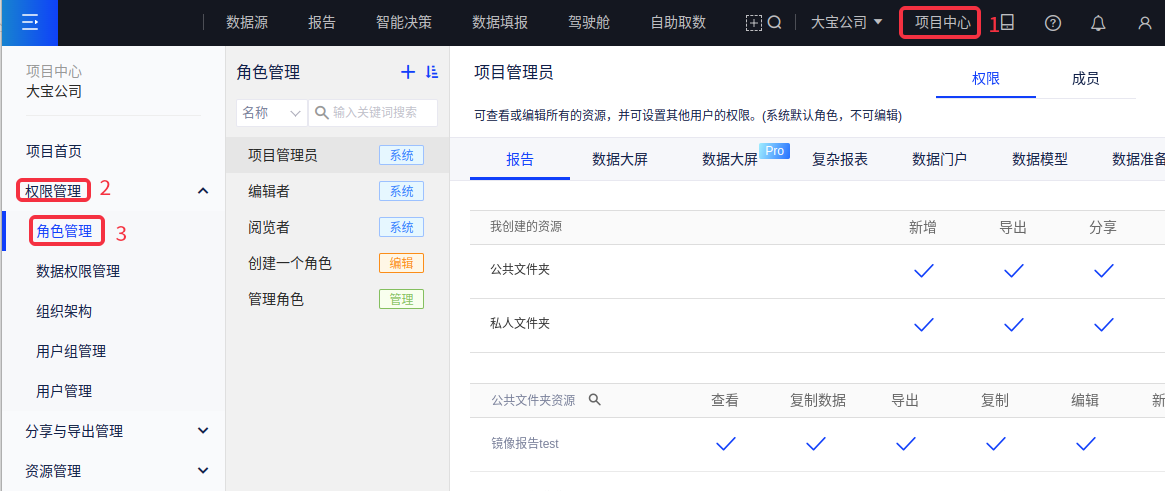Screen dimensions: 1165x491
Task: Open the 名称 filter dropdown
Action: click(271, 113)
